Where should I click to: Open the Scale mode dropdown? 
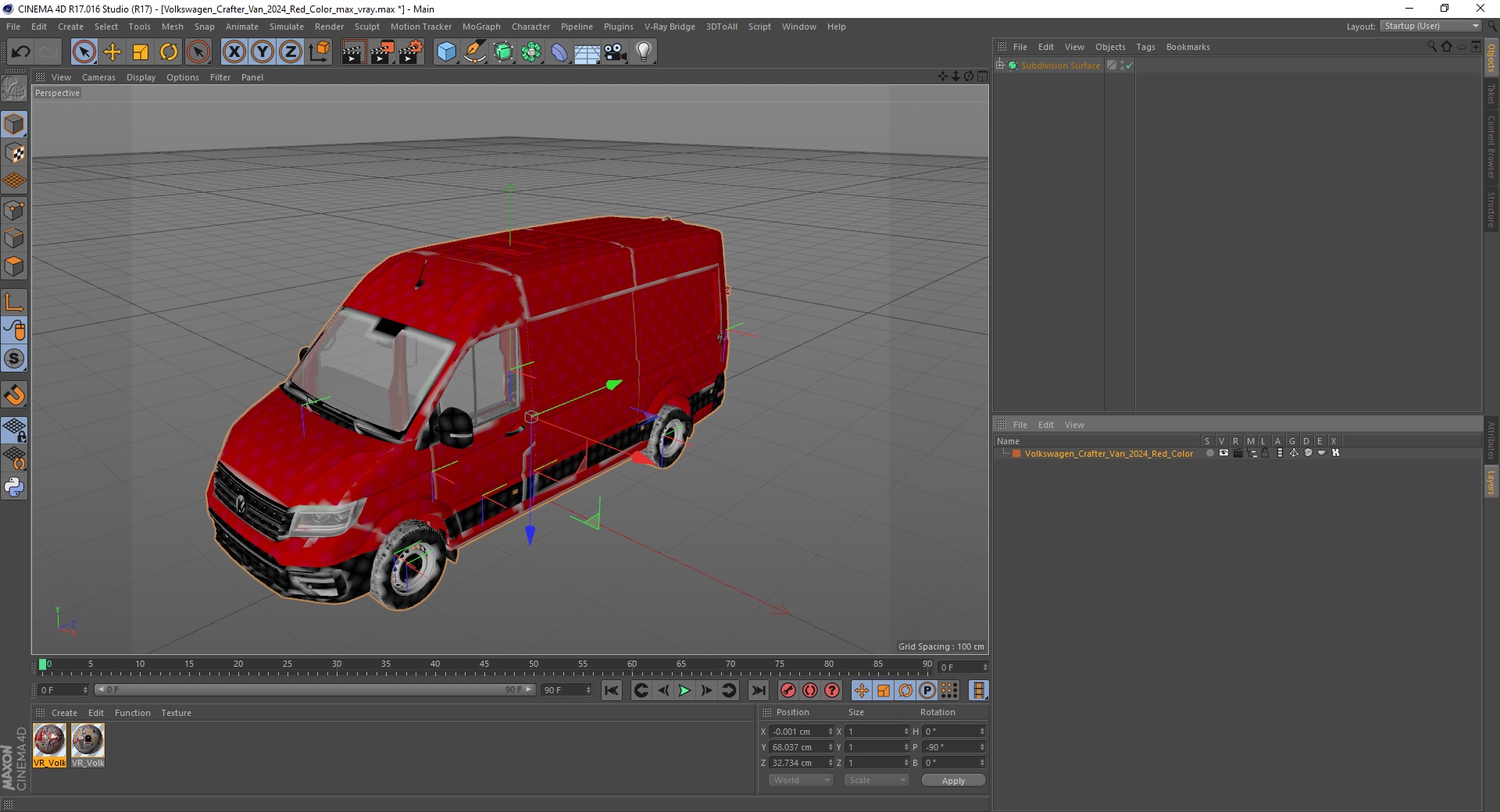coord(877,780)
